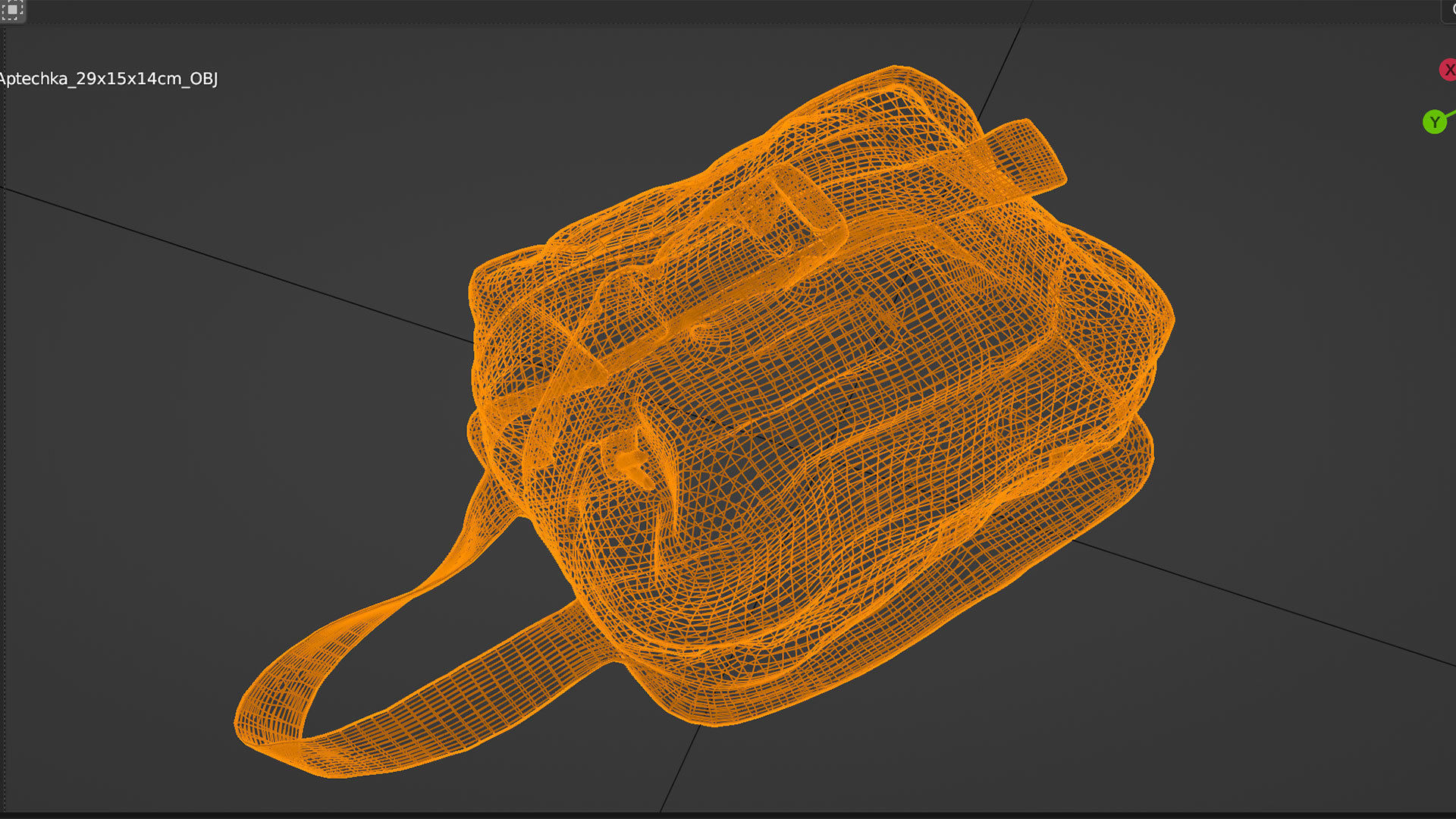Click the green line extending from Y gizmo
This screenshot has width=1456, height=819.
tap(1451, 115)
